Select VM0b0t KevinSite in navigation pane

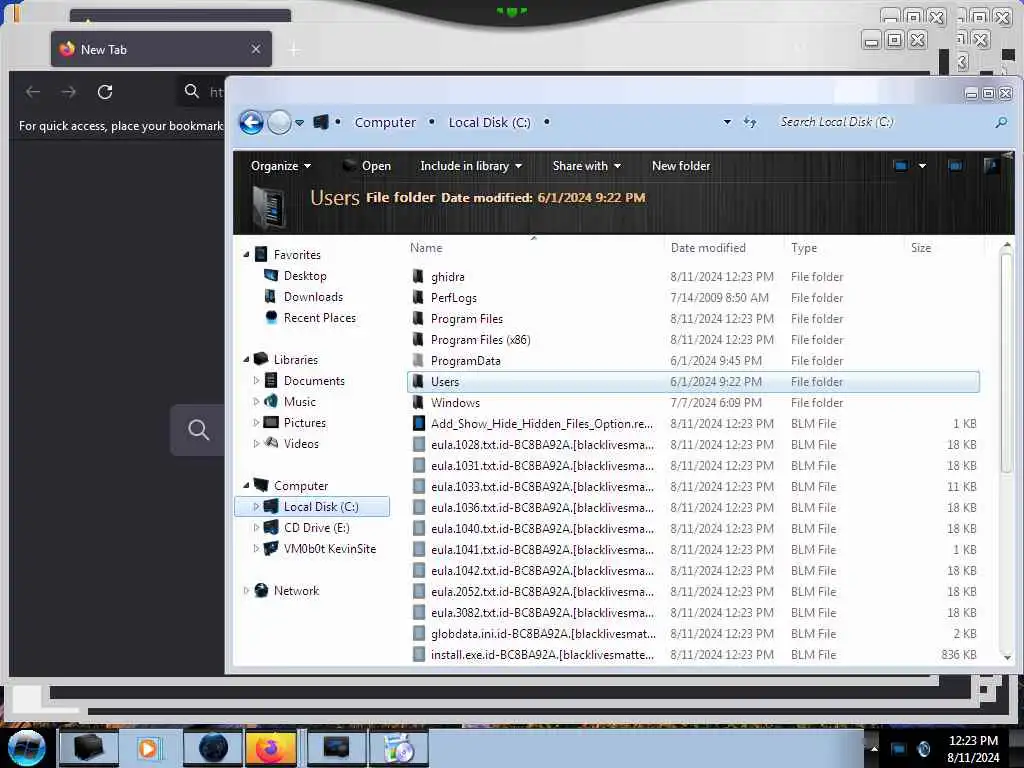click(330, 549)
